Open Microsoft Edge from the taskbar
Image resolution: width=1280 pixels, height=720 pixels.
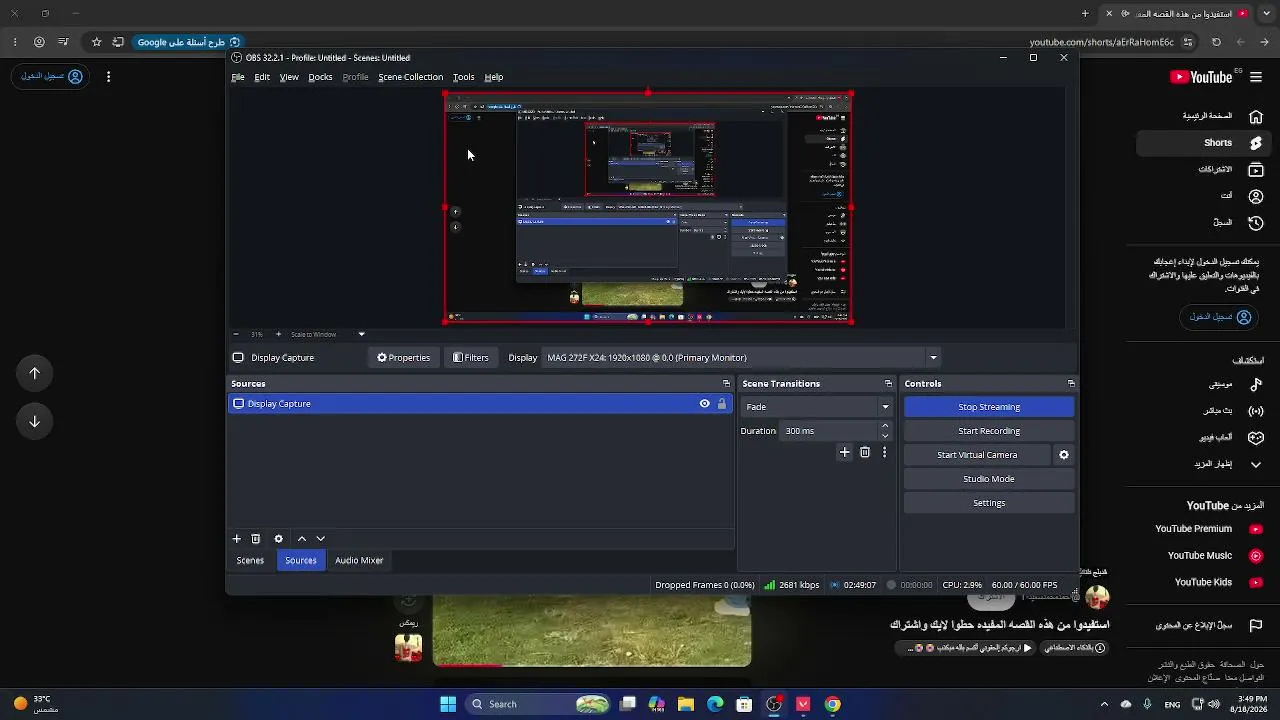click(x=715, y=704)
